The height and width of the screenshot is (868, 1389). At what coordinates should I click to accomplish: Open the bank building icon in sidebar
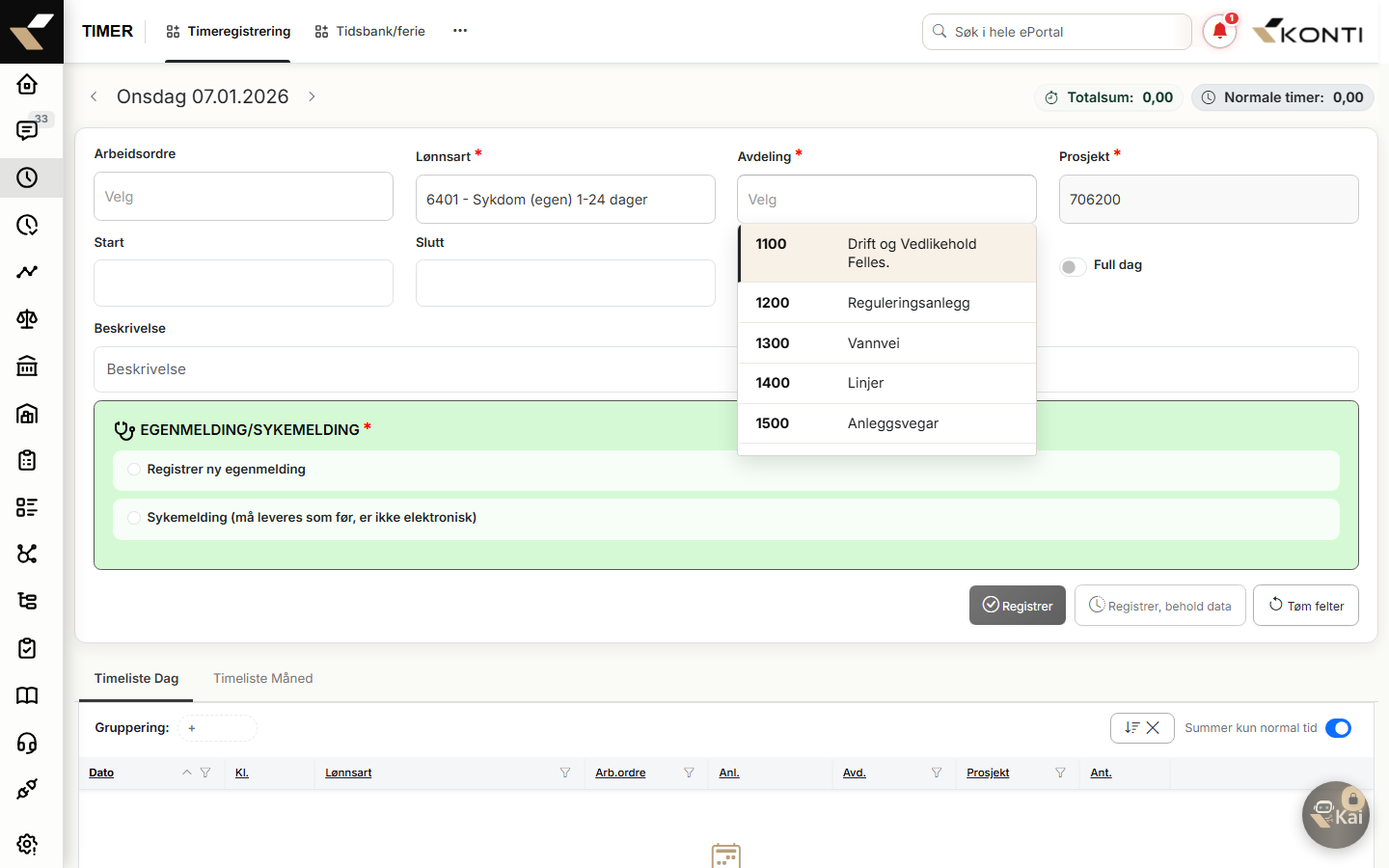[x=27, y=366]
